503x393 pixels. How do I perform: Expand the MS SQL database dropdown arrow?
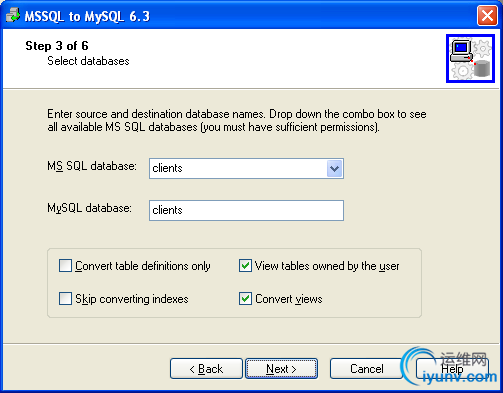[334, 168]
